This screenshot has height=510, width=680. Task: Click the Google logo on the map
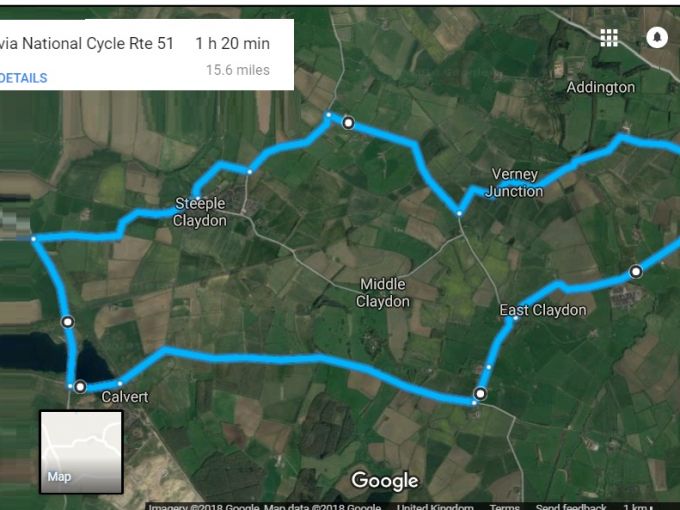coord(385,481)
